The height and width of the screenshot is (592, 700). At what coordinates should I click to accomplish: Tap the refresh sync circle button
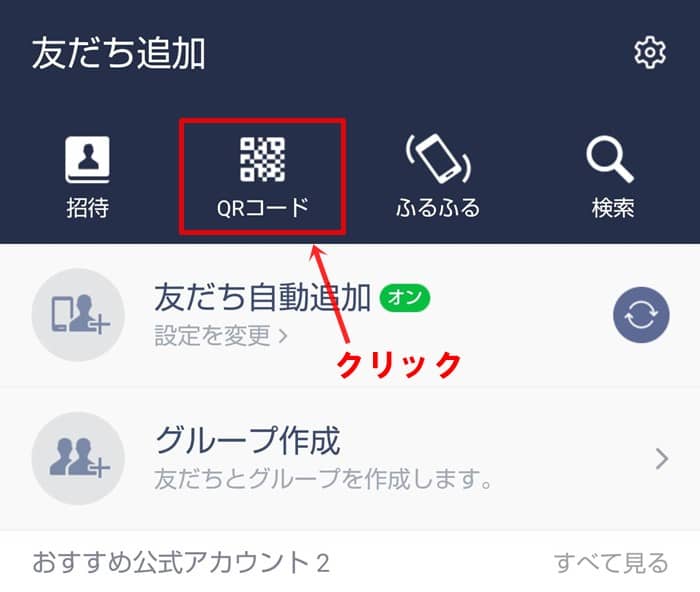point(641,315)
